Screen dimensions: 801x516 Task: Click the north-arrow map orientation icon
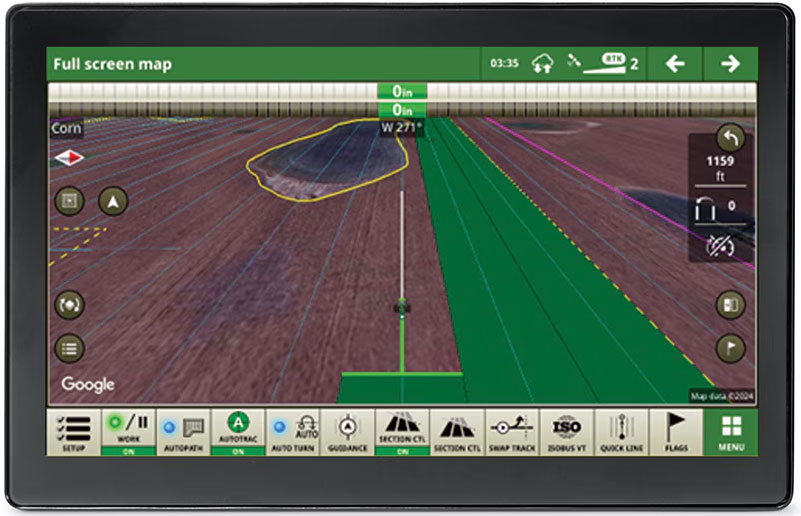click(x=113, y=201)
